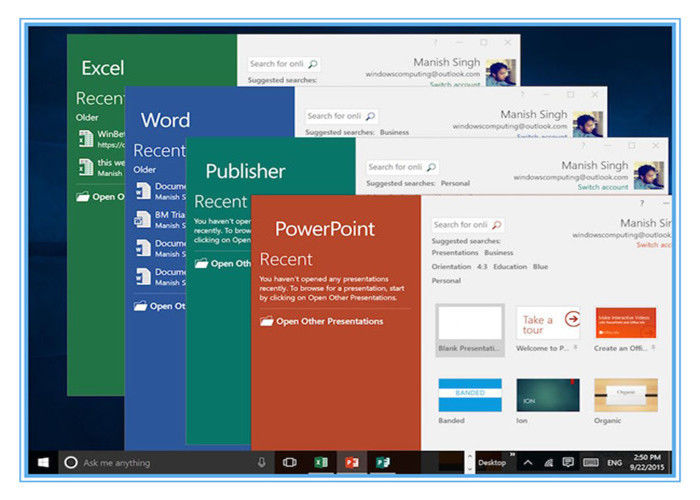Switch to Excel via taskbar icon
Screen dimensions: 700x500
321,462
